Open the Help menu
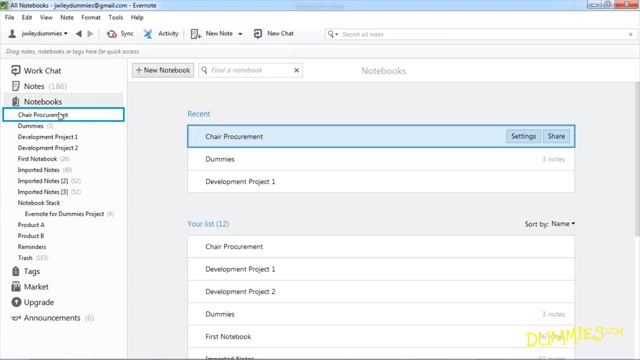This screenshot has width=640, height=360. click(137, 18)
